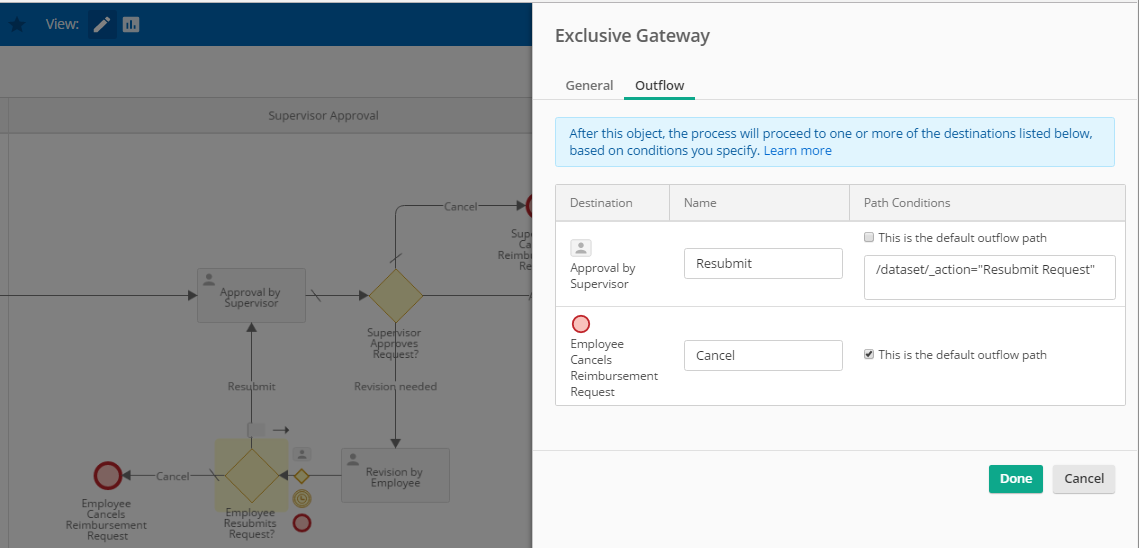Add a timer event from quick palette
Screen dimensions: 1139x548
coord(301,498)
